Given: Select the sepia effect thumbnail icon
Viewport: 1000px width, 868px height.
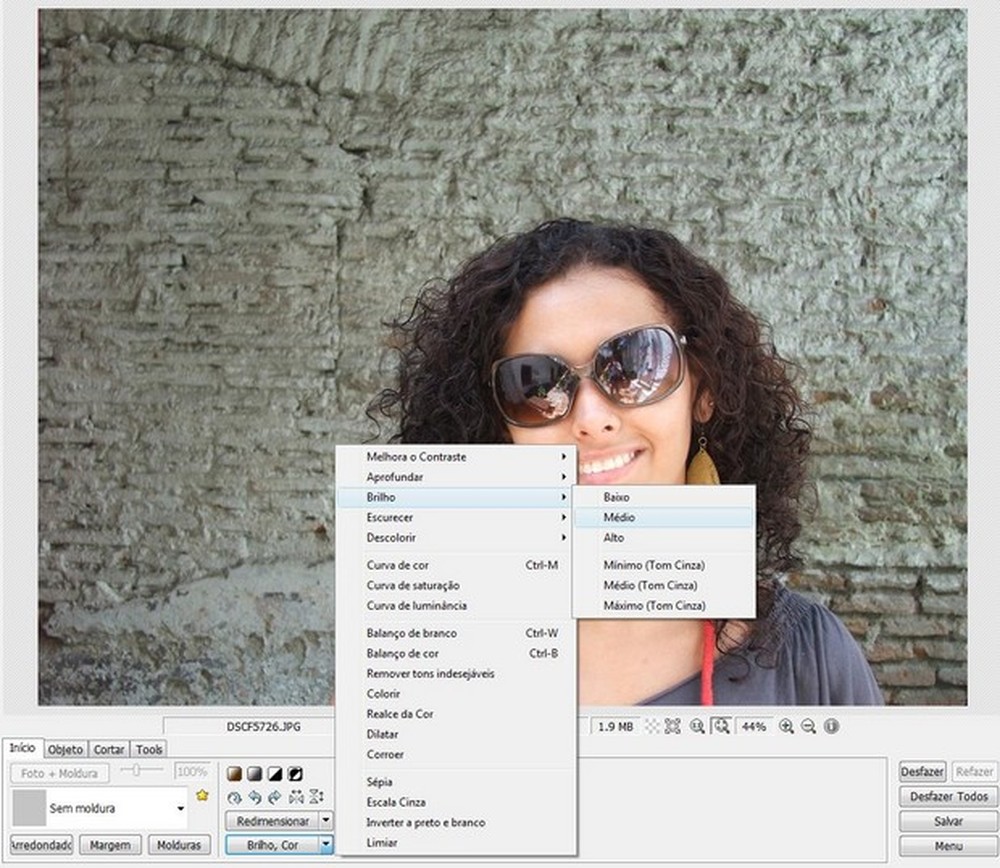Looking at the screenshot, I should click(234, 773).
